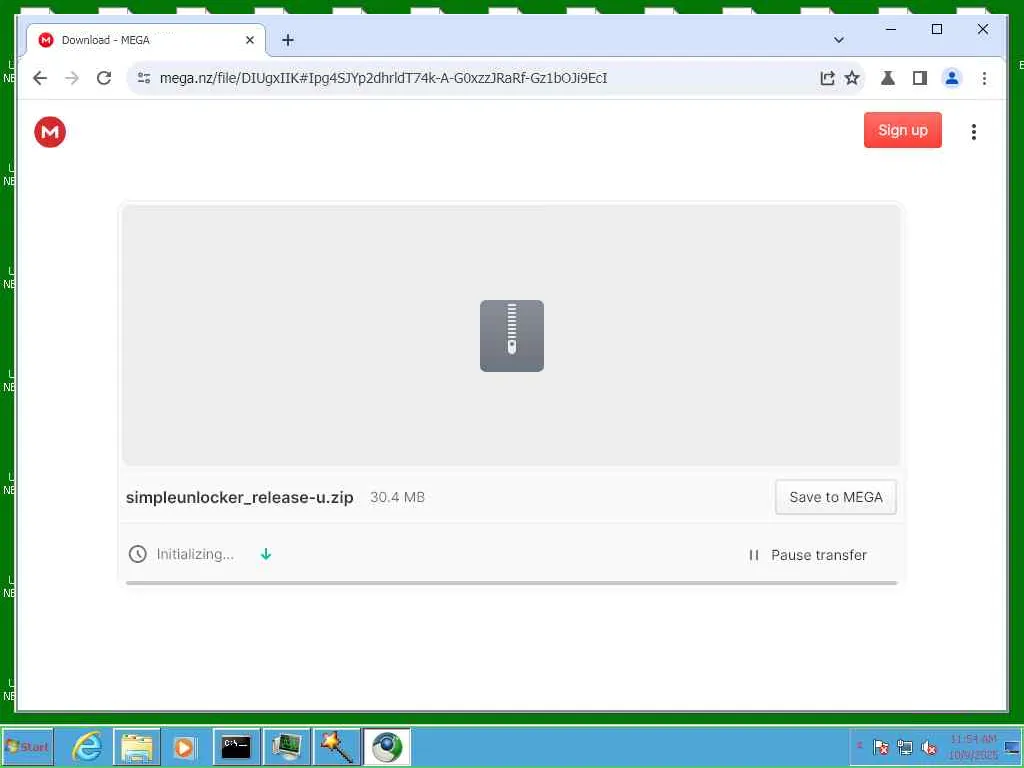Open the Windows Start menu
1024x768 pixels.
click(x=27, y=746)
